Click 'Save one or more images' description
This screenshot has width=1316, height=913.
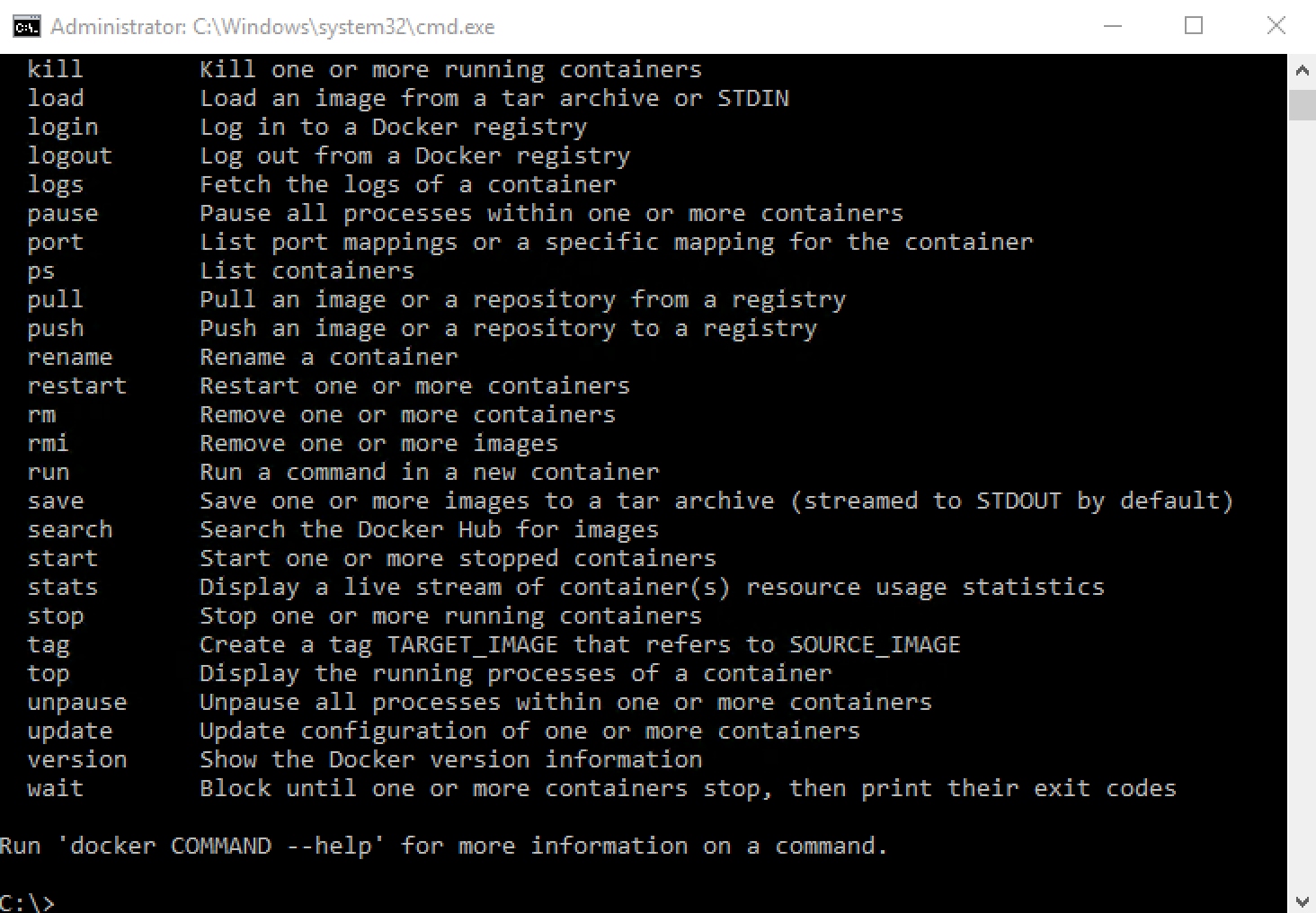tap(716, 501)
